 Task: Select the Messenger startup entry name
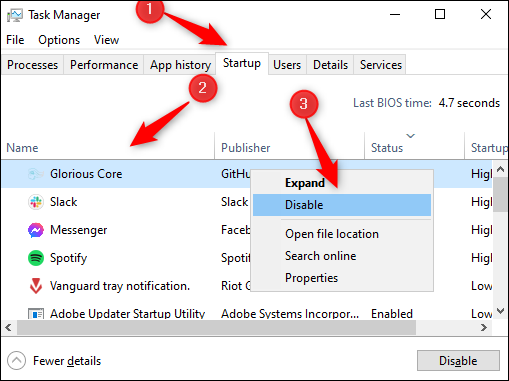[79, 230]
